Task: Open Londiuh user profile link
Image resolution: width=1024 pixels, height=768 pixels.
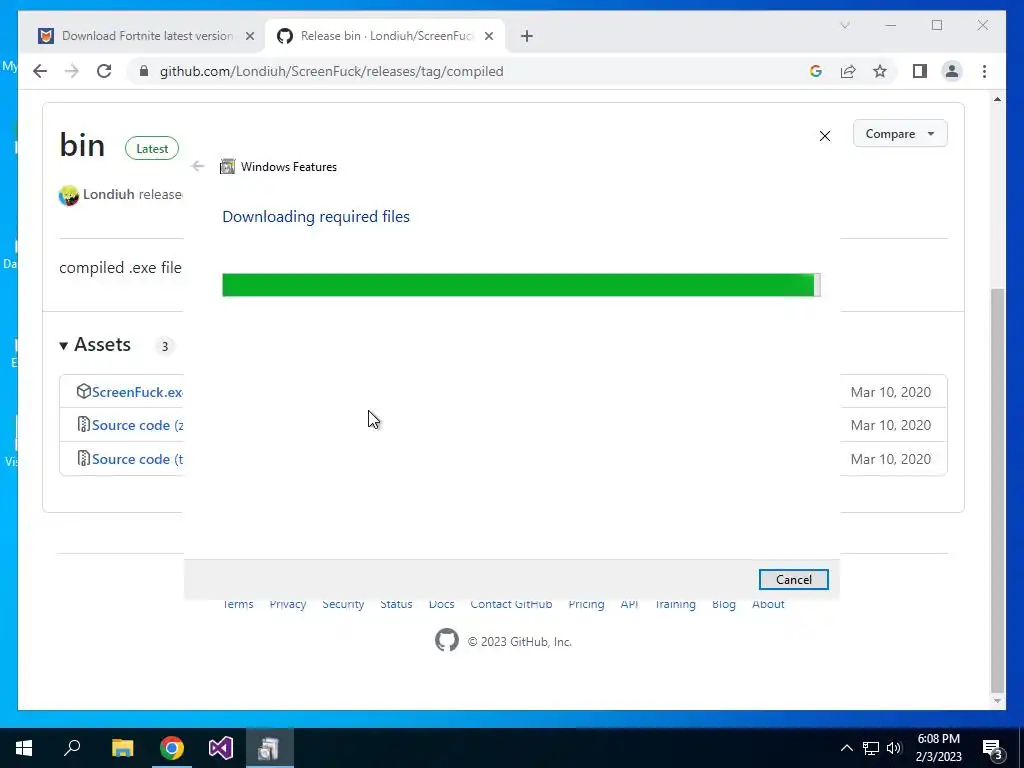Action: pyautogui.click(x=108, y=194)
